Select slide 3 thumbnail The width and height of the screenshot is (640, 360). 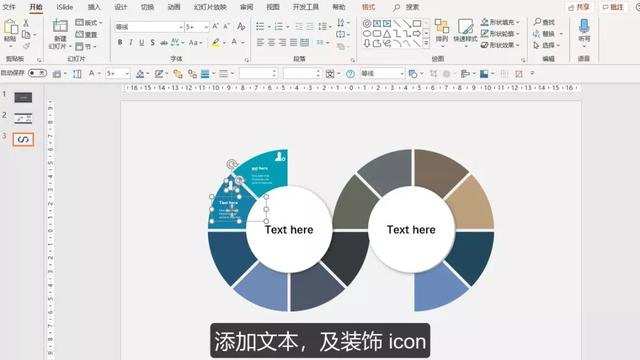(23, 140)
